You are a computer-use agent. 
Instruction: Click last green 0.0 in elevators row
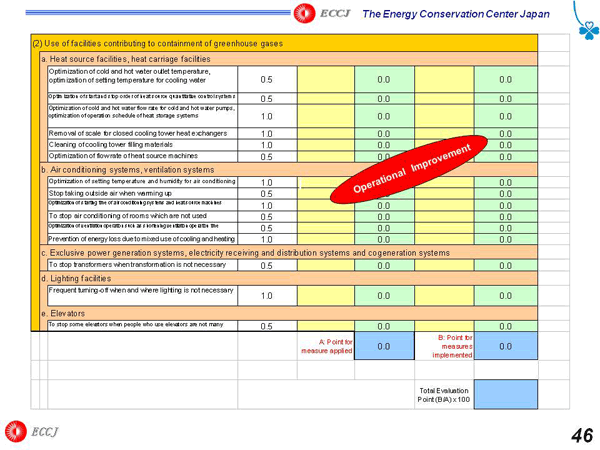click(506, 326)
